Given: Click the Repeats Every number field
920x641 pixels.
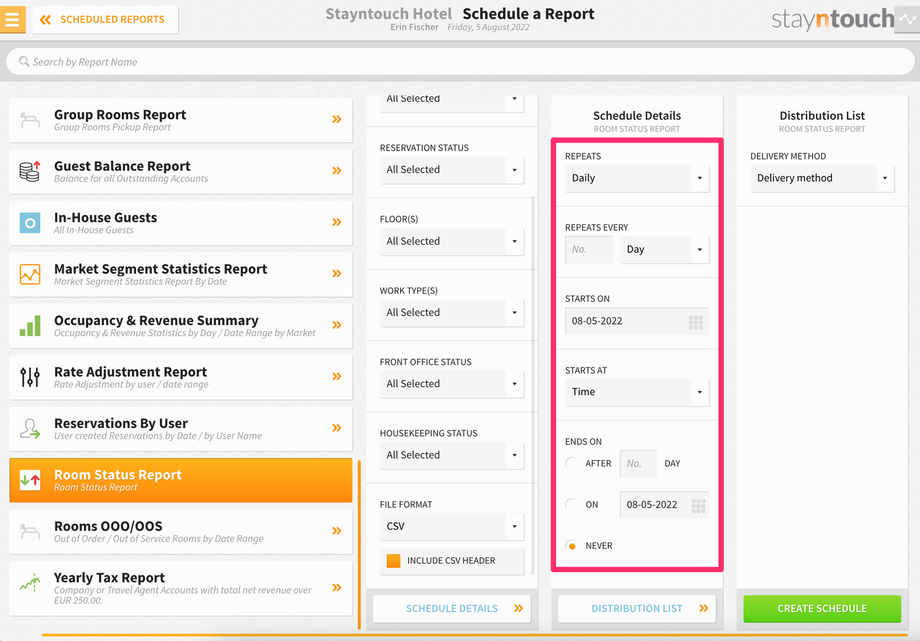Looking at the screenshot, I should click(589, 249).
